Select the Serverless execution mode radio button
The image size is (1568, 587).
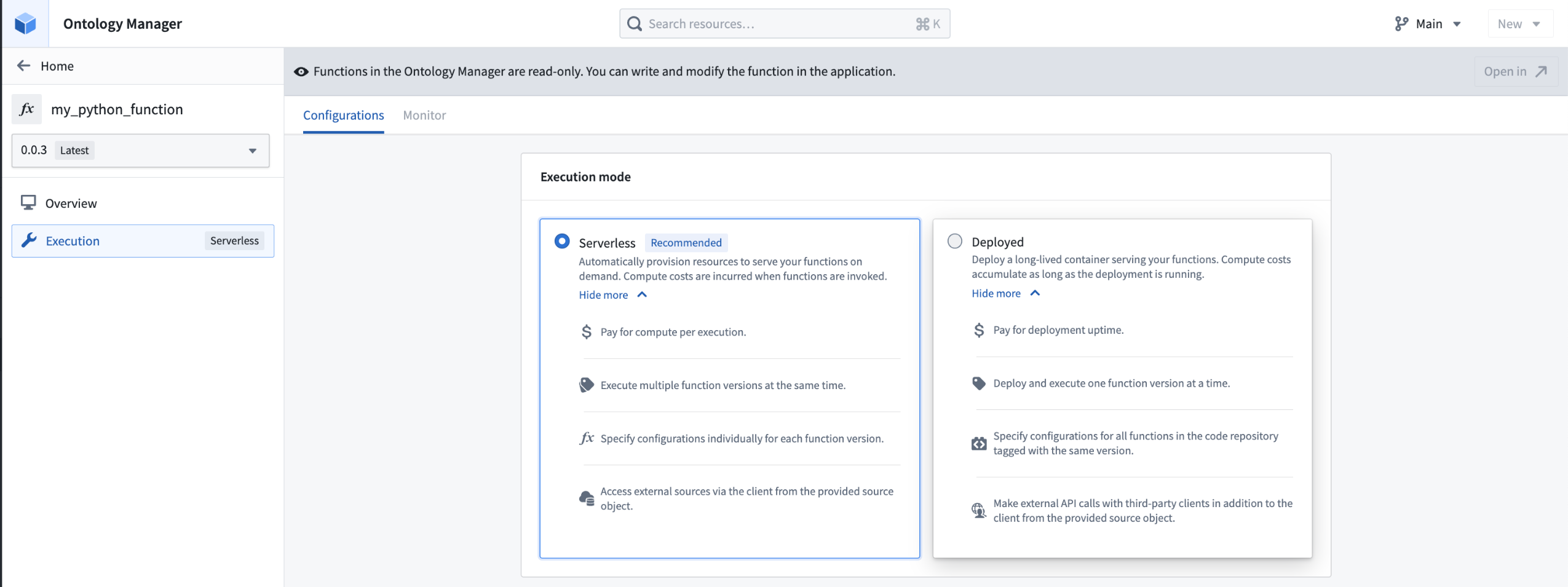(561, 241)
